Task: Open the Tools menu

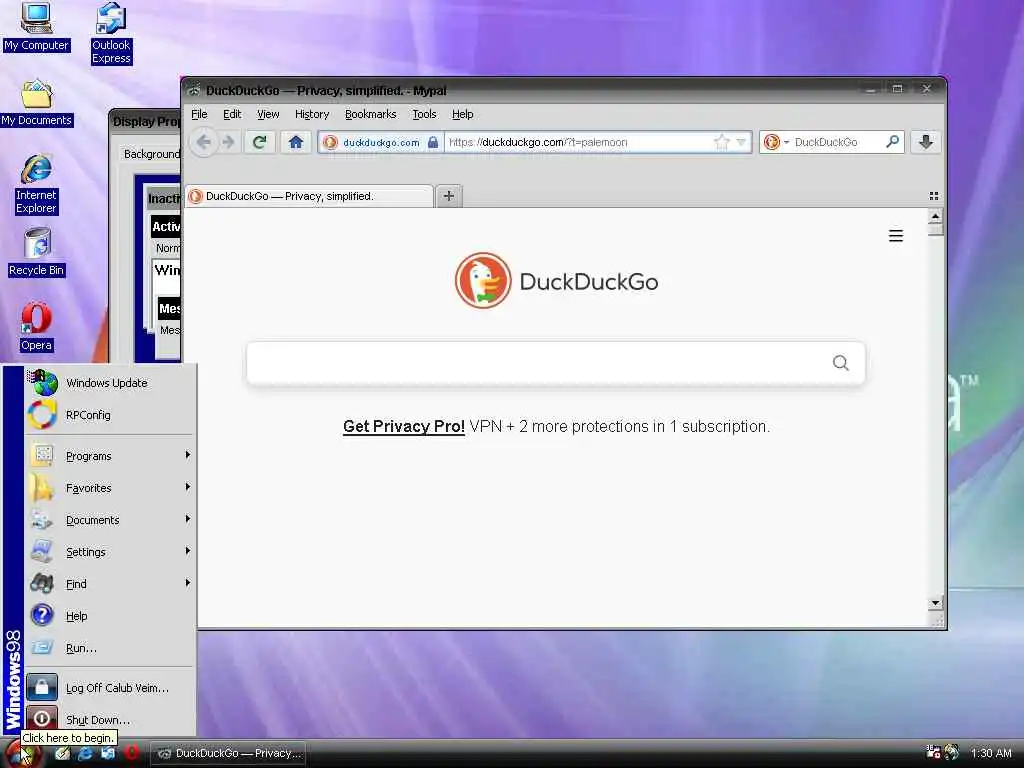Action: pos(424,114)
